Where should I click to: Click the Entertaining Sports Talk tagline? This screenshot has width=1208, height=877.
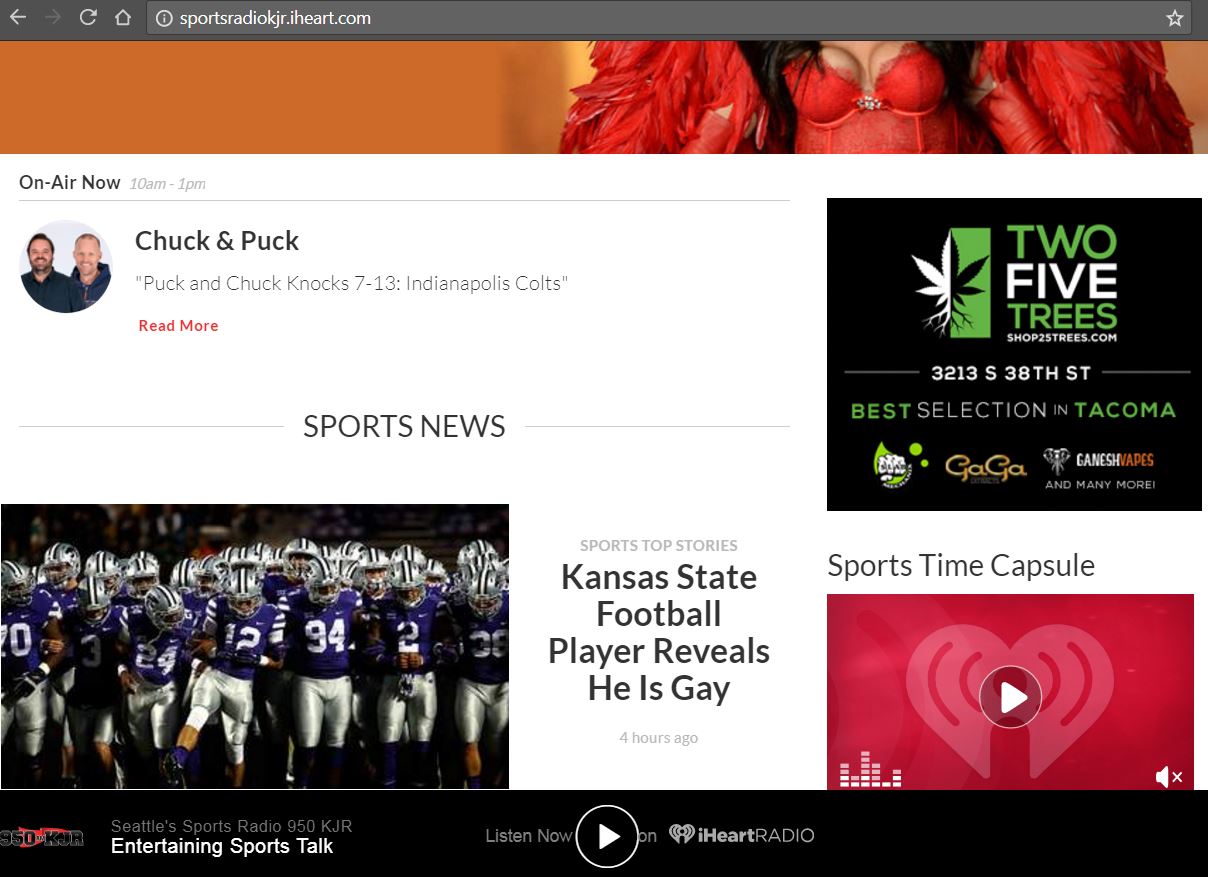click(x=222, y=846)
